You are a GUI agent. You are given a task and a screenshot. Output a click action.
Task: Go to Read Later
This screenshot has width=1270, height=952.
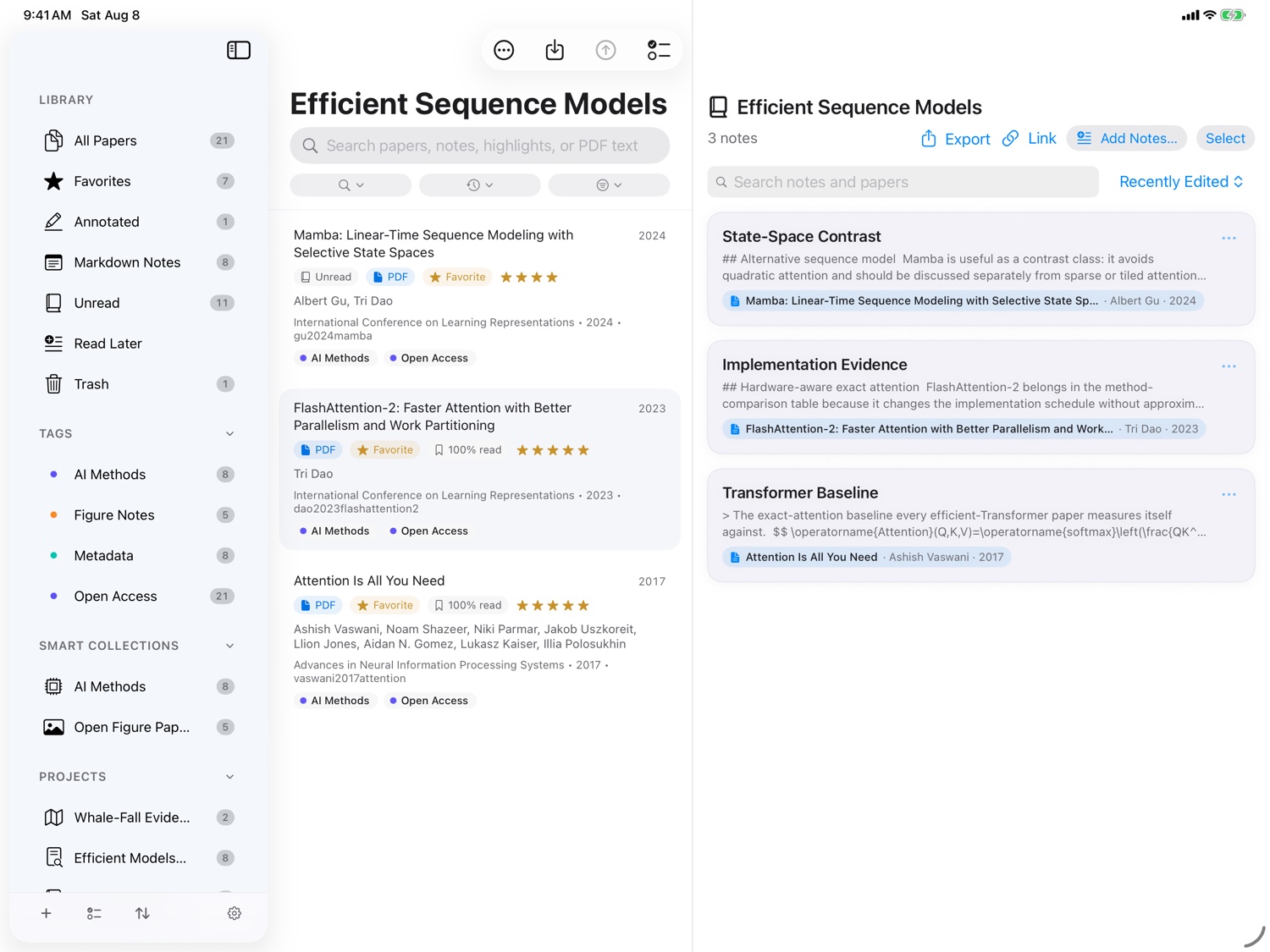(138, 344)
